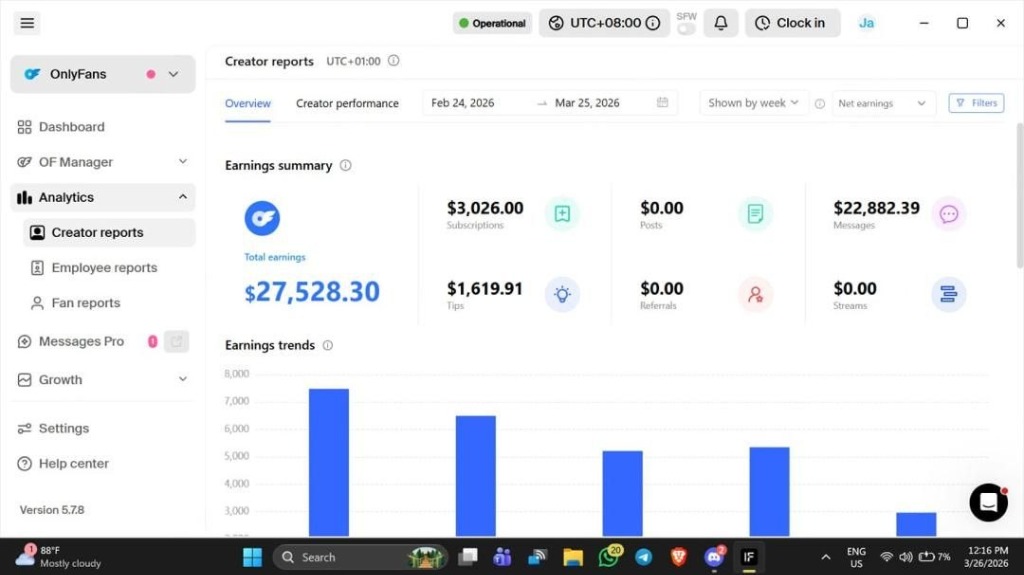Click the $27,528.30 total earnings value
Viewport: 1024px width, 575px height.
(312, 291)
